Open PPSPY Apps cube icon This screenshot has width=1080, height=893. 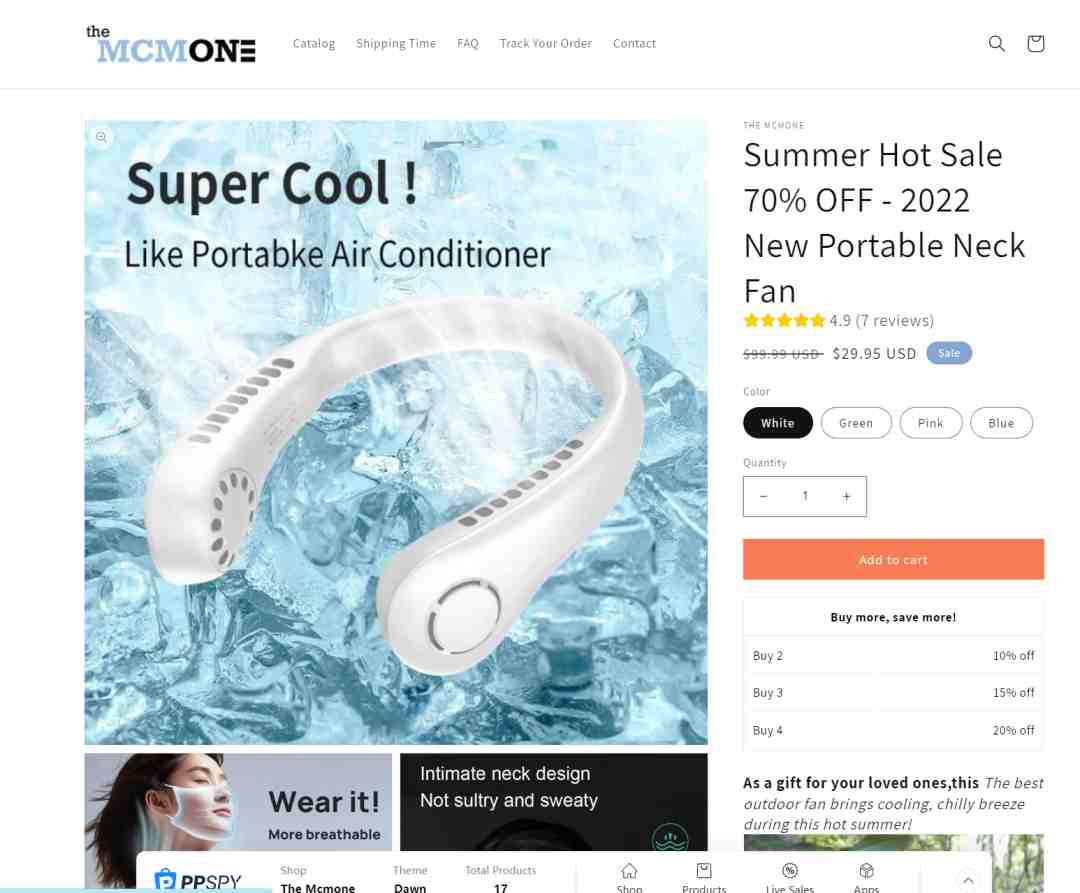point(866,871)
